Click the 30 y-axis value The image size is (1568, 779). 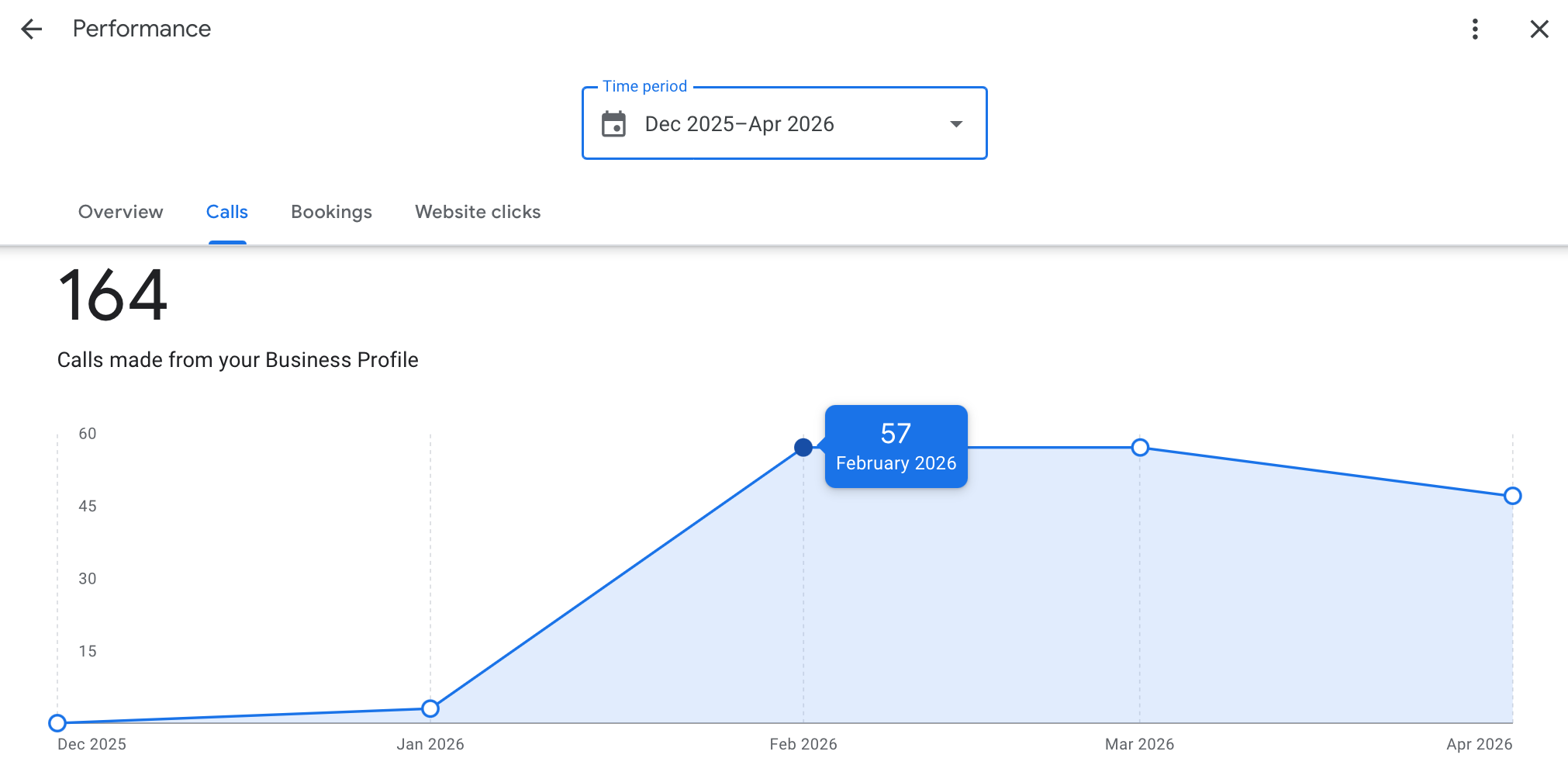coord(88,579)
